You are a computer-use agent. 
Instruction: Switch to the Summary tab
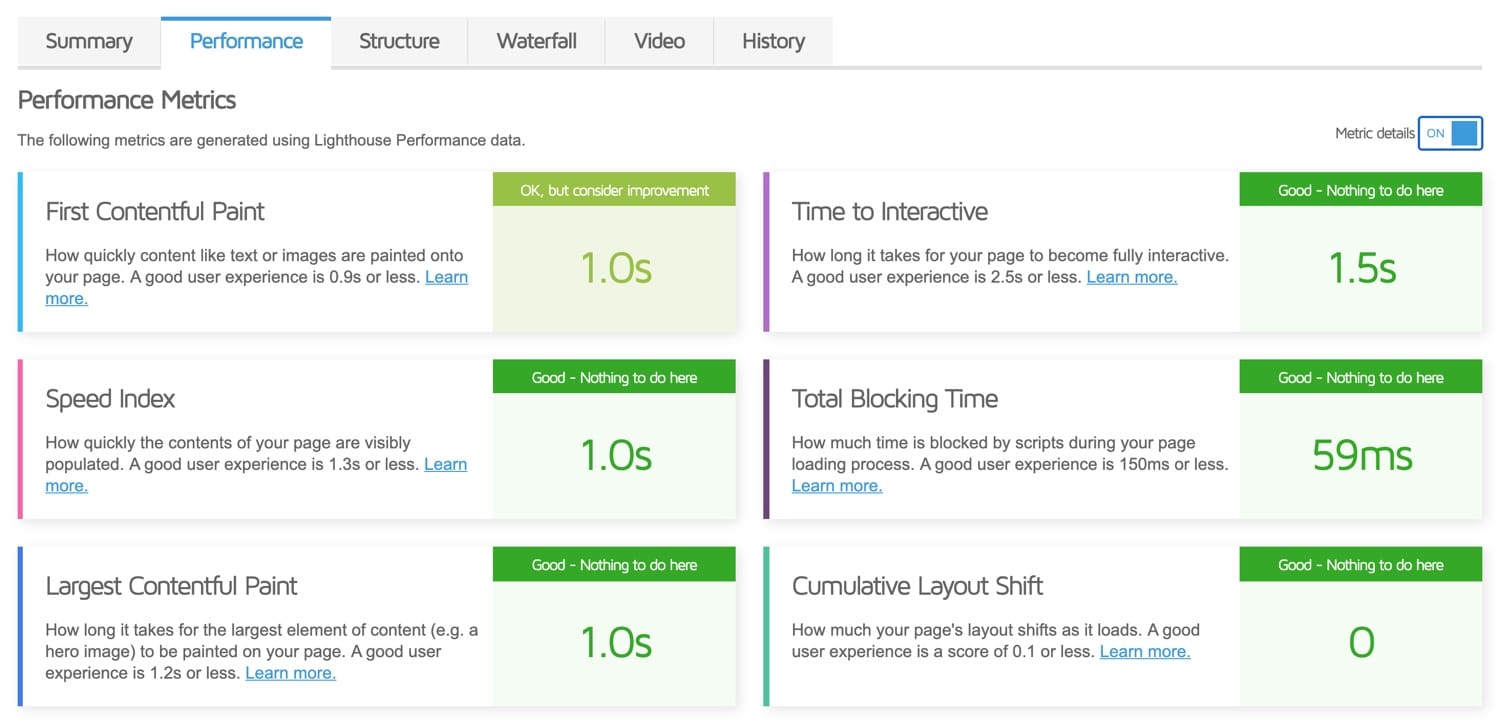coord(89,41)
